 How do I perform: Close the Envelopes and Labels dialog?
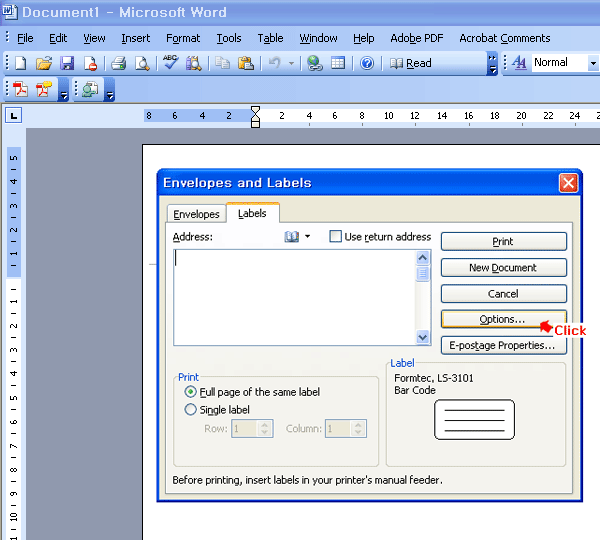coord(568,183)
